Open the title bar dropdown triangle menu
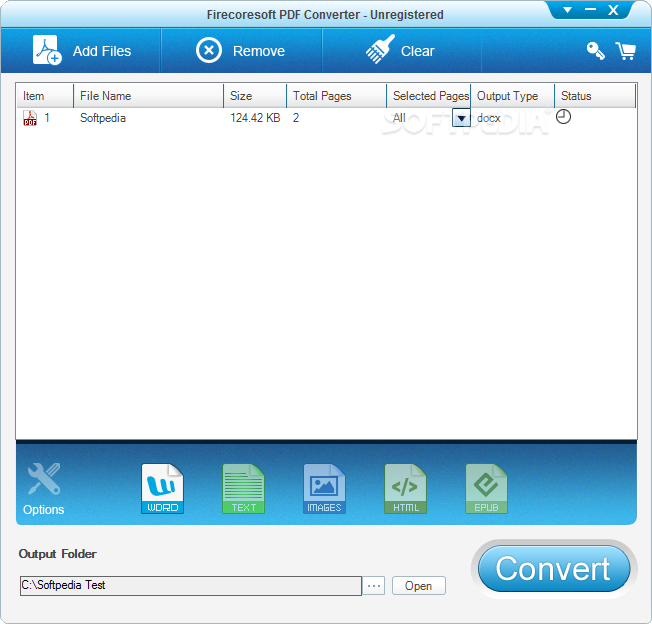The image size is (652, 624). tap(567, 10)
